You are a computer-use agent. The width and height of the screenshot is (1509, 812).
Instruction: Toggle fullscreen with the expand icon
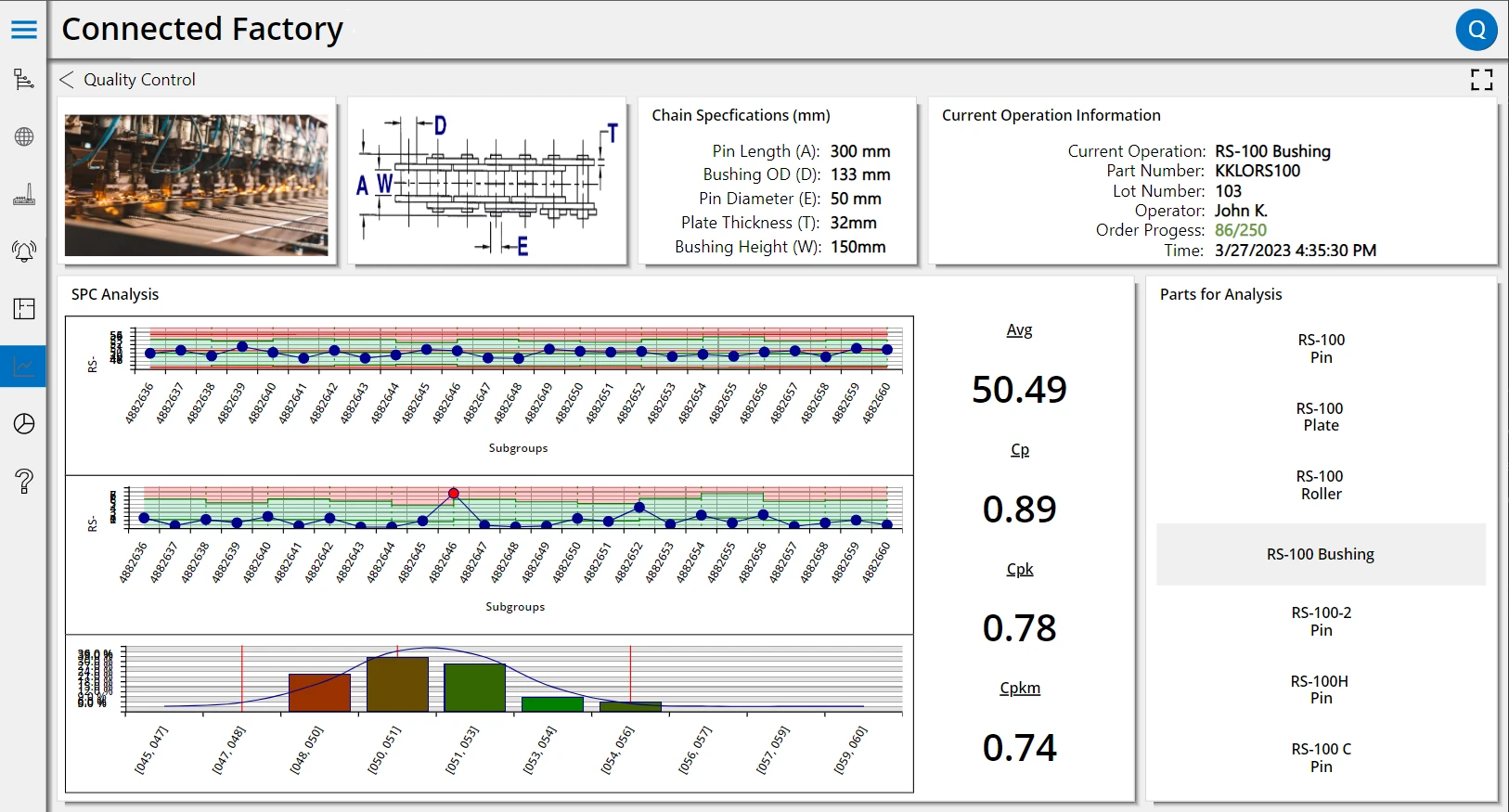tap(1481, 80)
